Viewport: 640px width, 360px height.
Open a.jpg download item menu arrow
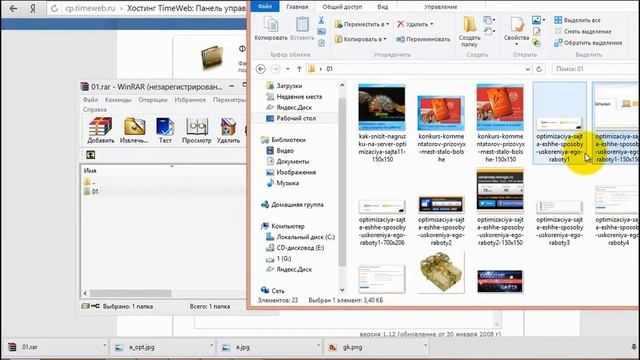(318, 347)
